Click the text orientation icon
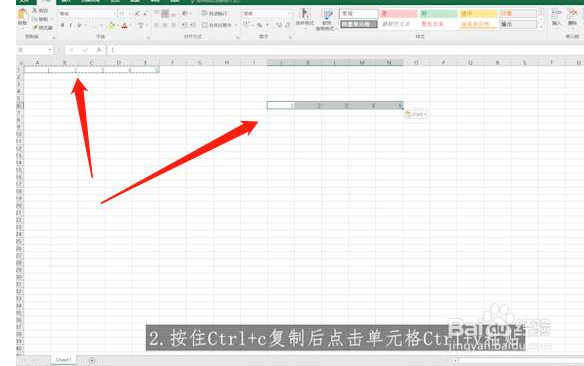Image resolution: width=584 pixels, height=366 pixels. 185,14
